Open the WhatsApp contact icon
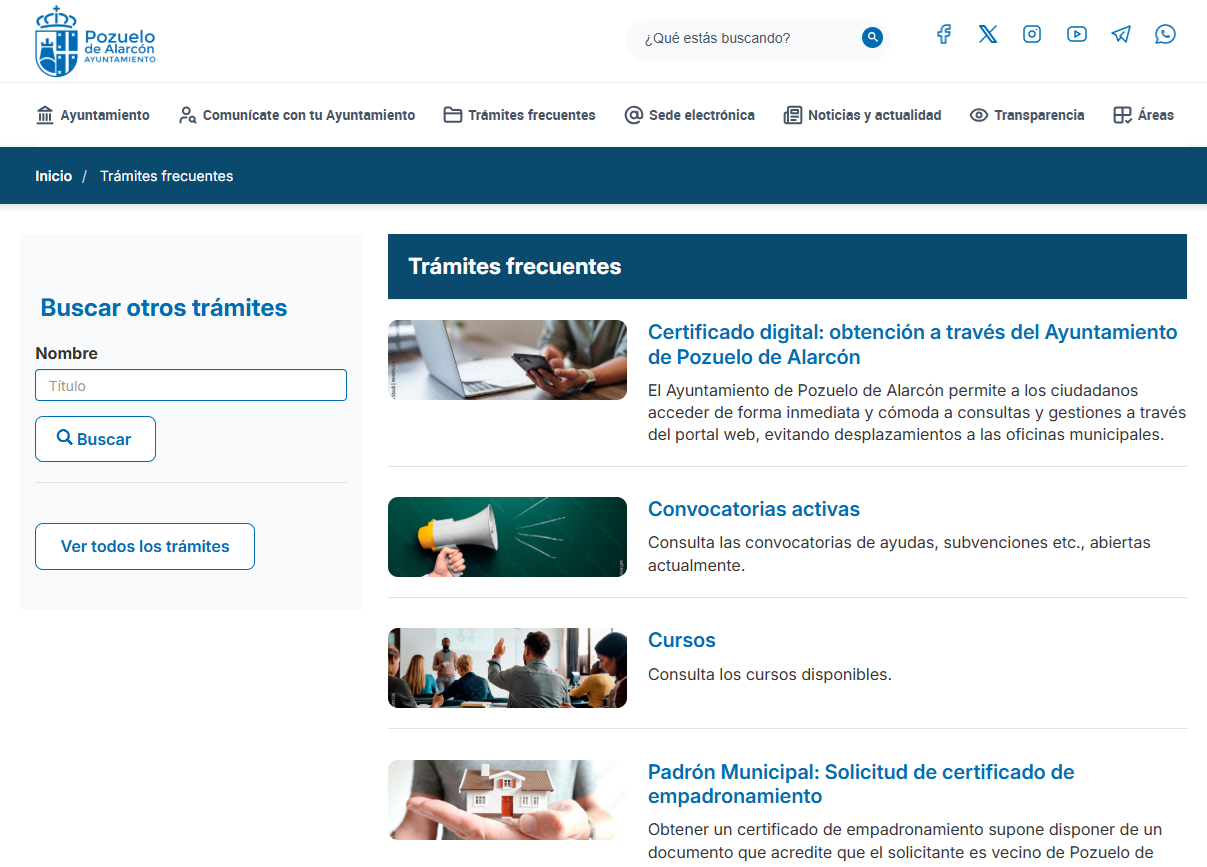Viewport: 1207px width, 867px height. [1165, 35]
